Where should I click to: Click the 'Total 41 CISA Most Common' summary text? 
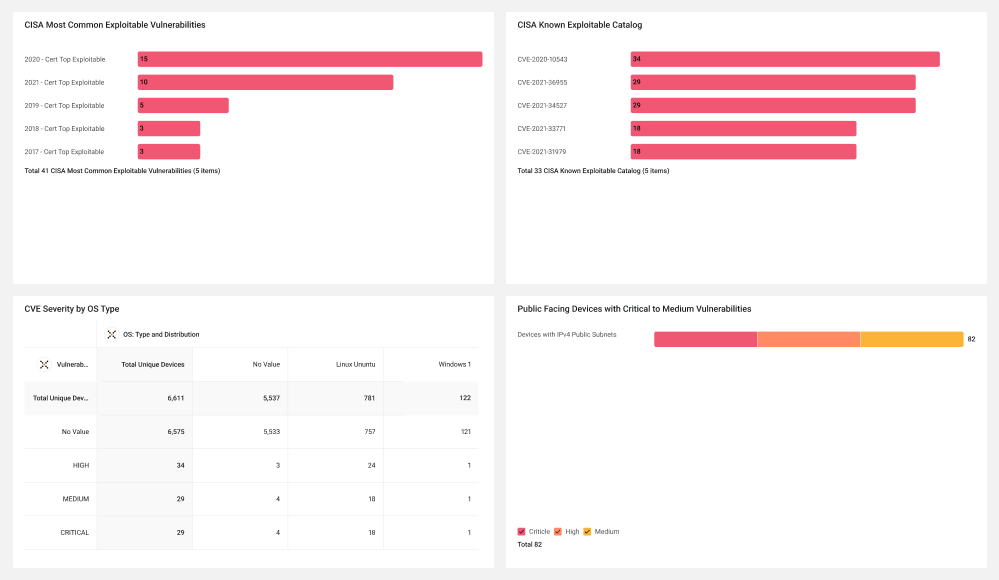(x=122, y=171)
